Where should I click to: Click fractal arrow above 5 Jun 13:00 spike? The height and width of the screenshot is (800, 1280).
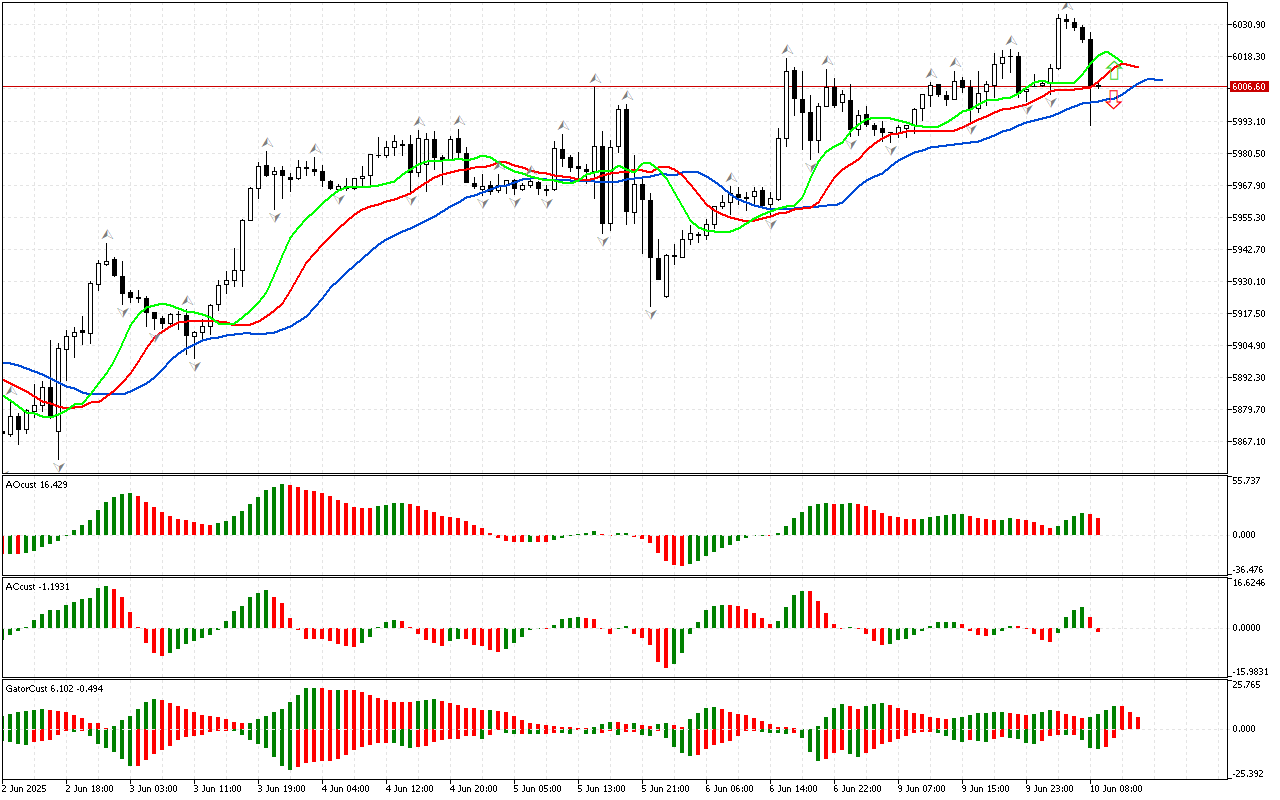(596, 77)
